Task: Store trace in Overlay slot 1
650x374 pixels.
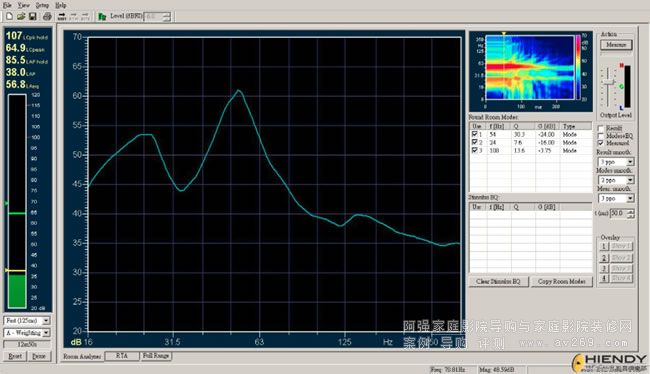Action: click(x=604, y=246)
